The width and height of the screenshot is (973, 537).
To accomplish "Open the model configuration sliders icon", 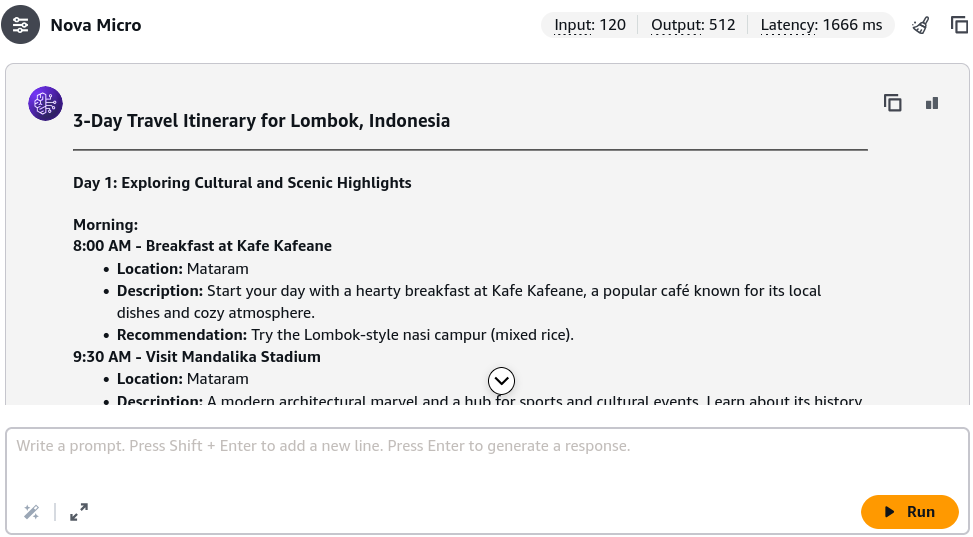I will (x=20, y=25).
